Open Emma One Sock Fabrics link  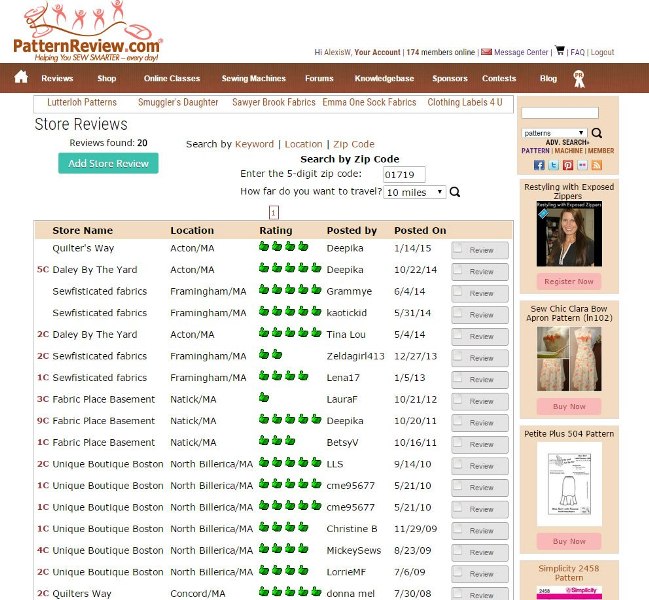coord(369,102)
